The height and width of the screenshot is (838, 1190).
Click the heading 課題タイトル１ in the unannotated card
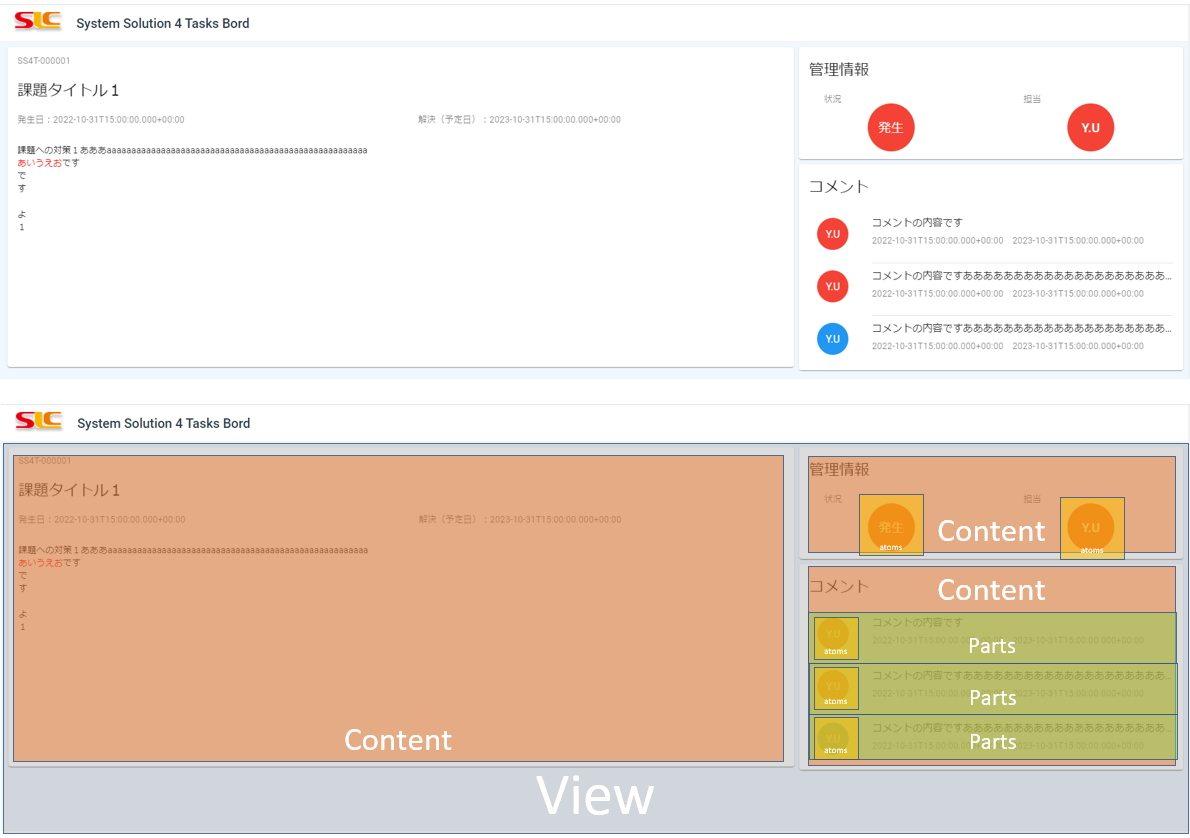[x=68, y=90]
